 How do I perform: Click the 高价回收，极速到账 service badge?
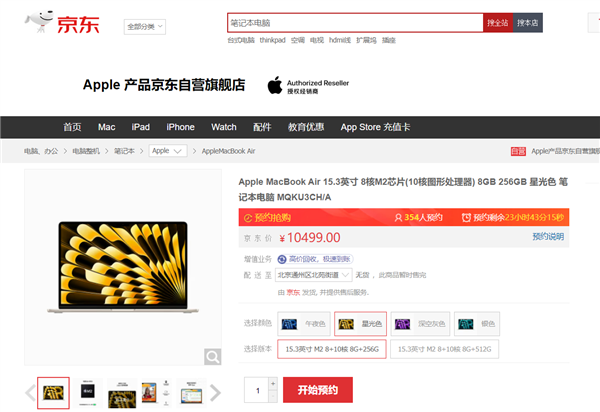315,259
